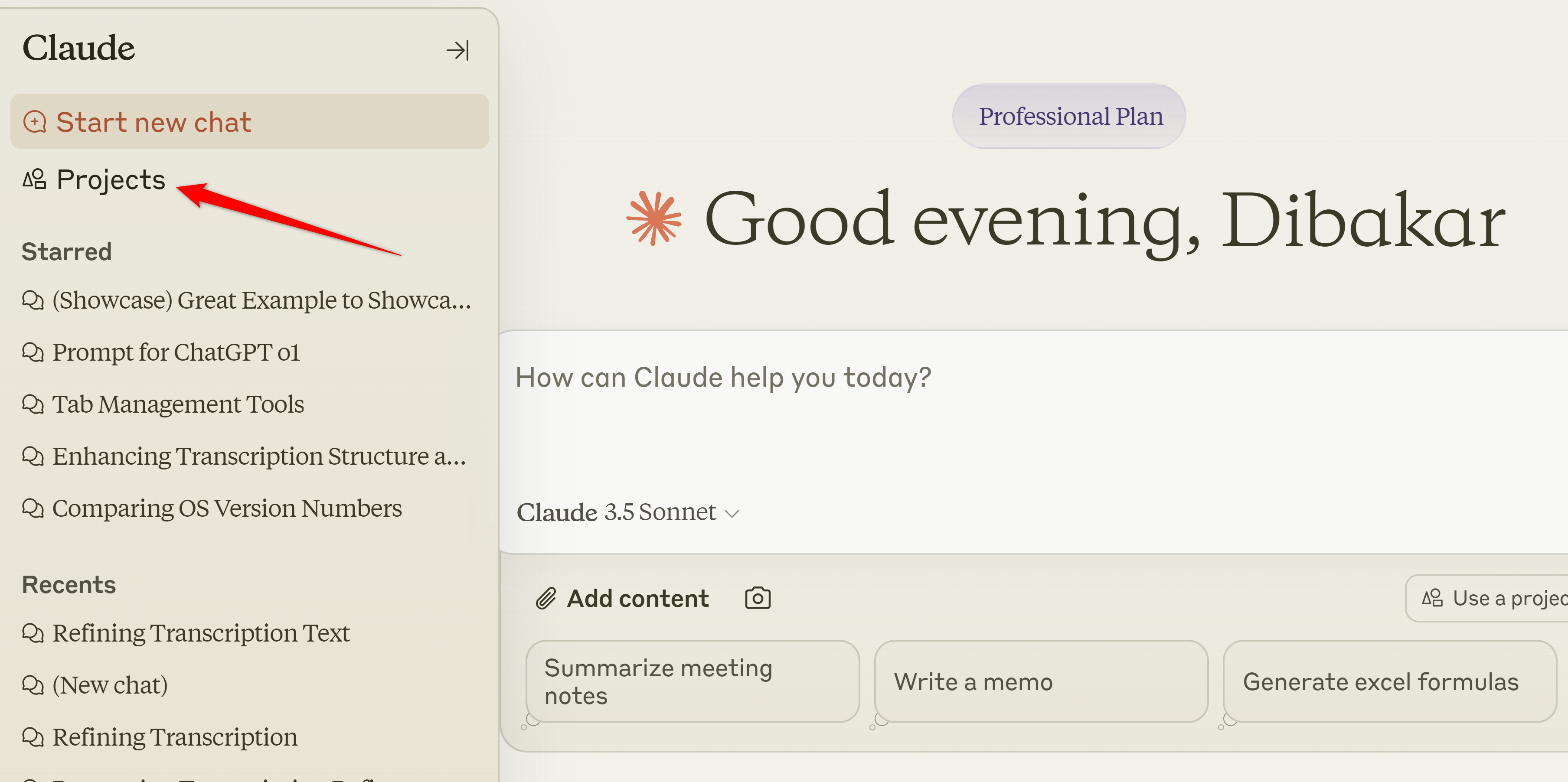This screenshot has width=1568, height=782.
Task: Open Comparing OS Version Numbers chat
Action: click(226, 508)
